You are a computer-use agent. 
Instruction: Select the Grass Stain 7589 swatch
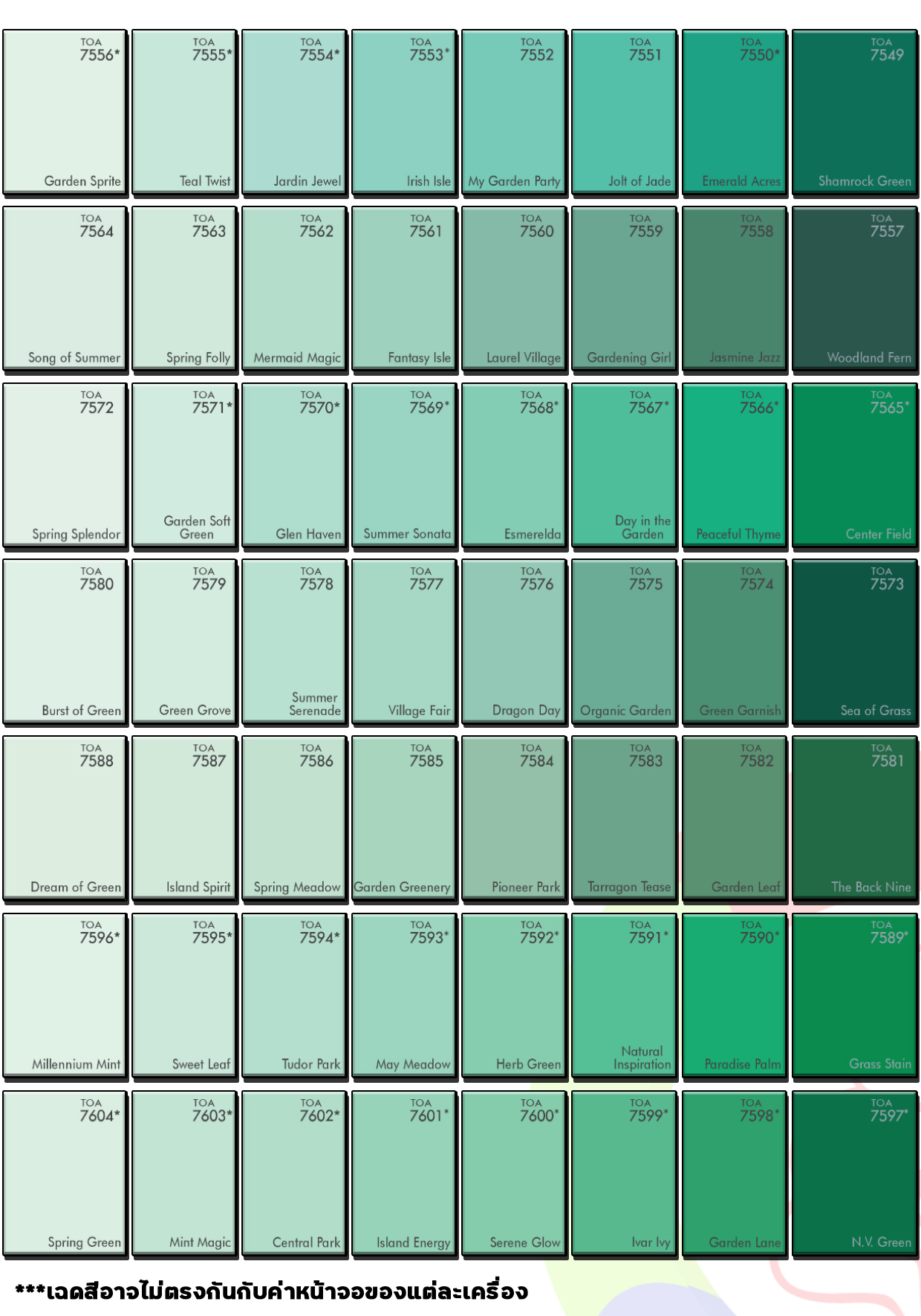[855, 995]
